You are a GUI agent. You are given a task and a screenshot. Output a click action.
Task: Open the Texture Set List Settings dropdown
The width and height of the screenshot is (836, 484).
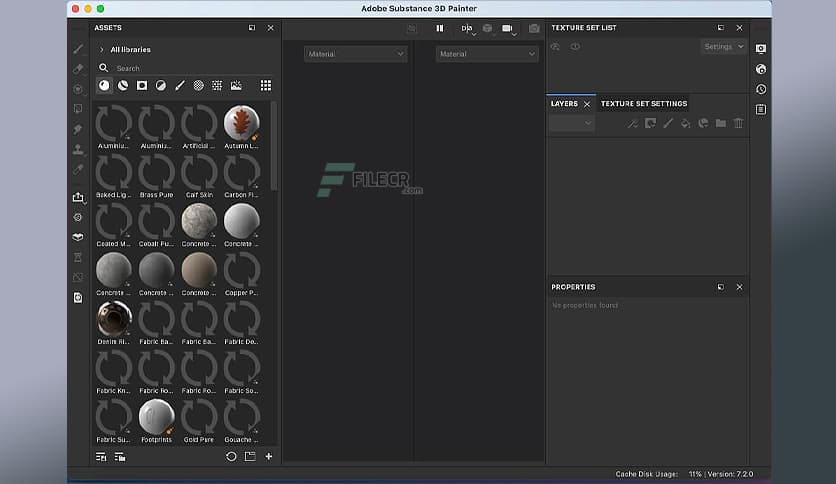(x=724, y=47)
